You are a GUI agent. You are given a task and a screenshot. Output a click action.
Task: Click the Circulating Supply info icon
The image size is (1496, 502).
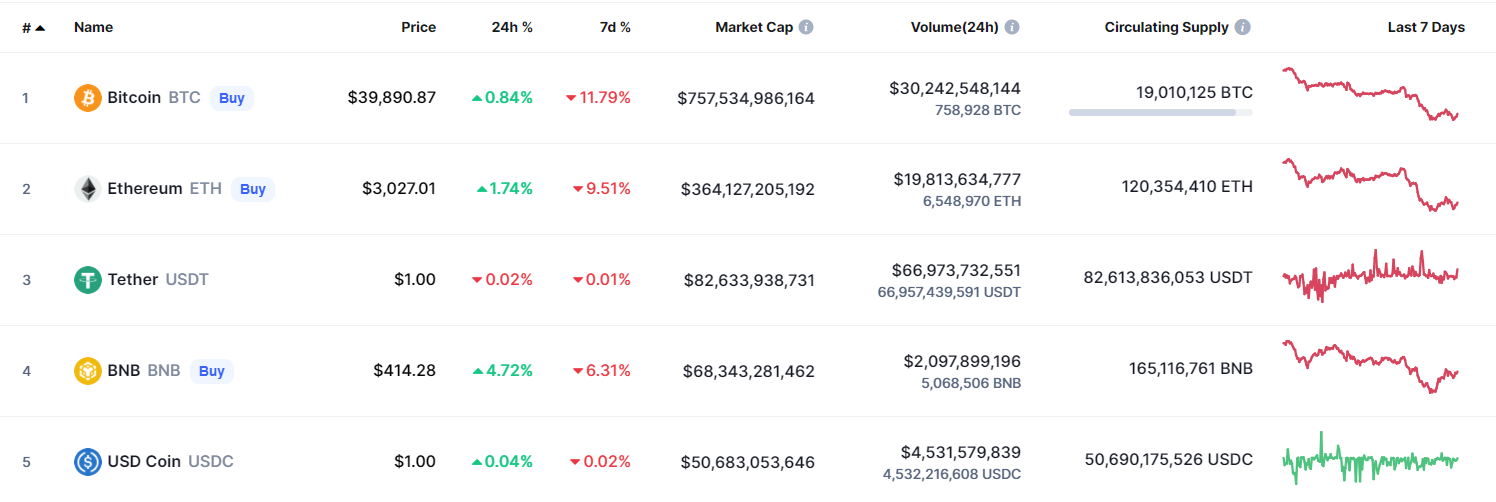pyautogui.click(x=1242, y=27)
